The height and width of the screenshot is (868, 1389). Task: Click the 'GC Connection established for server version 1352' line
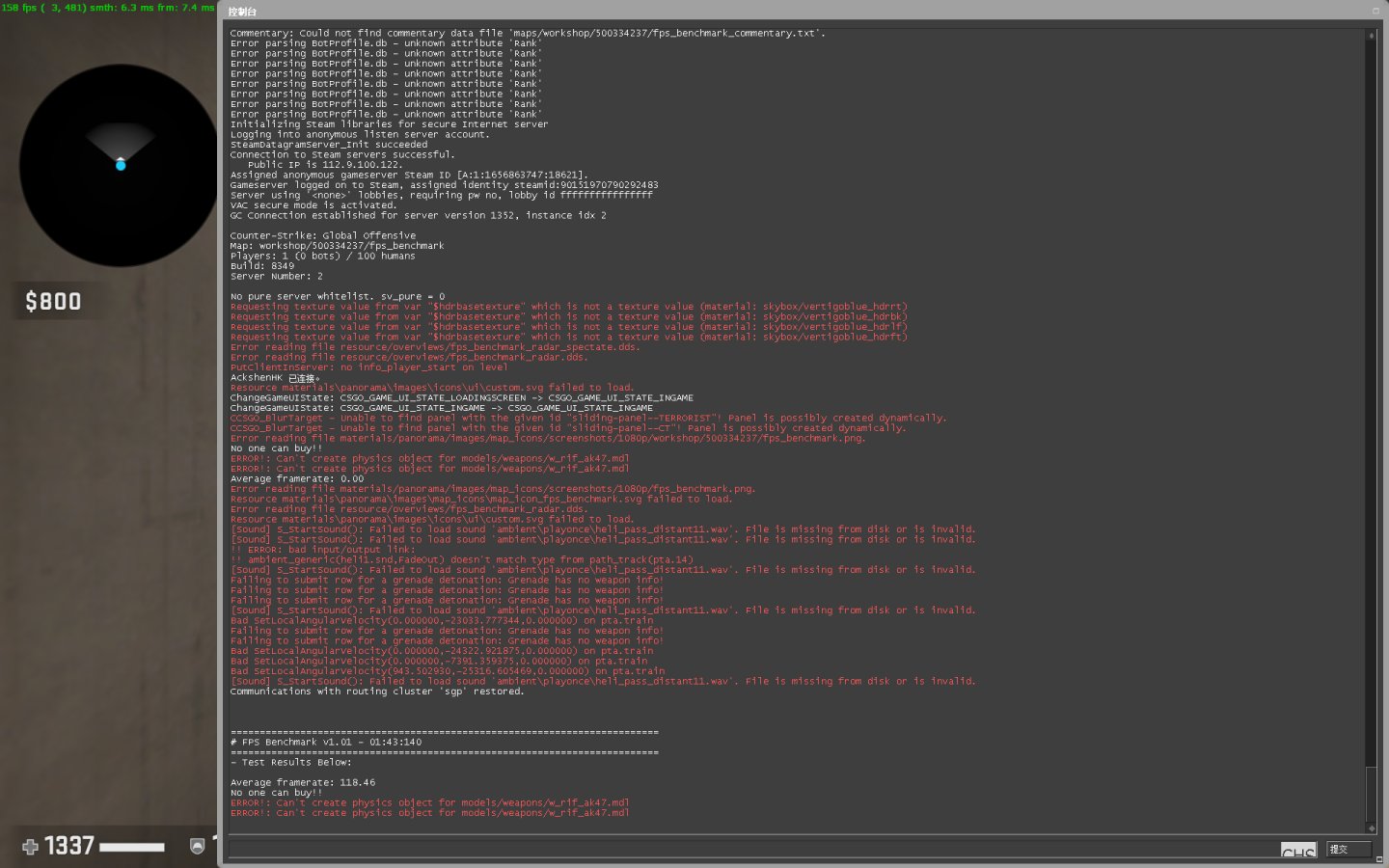click(419, 215)
